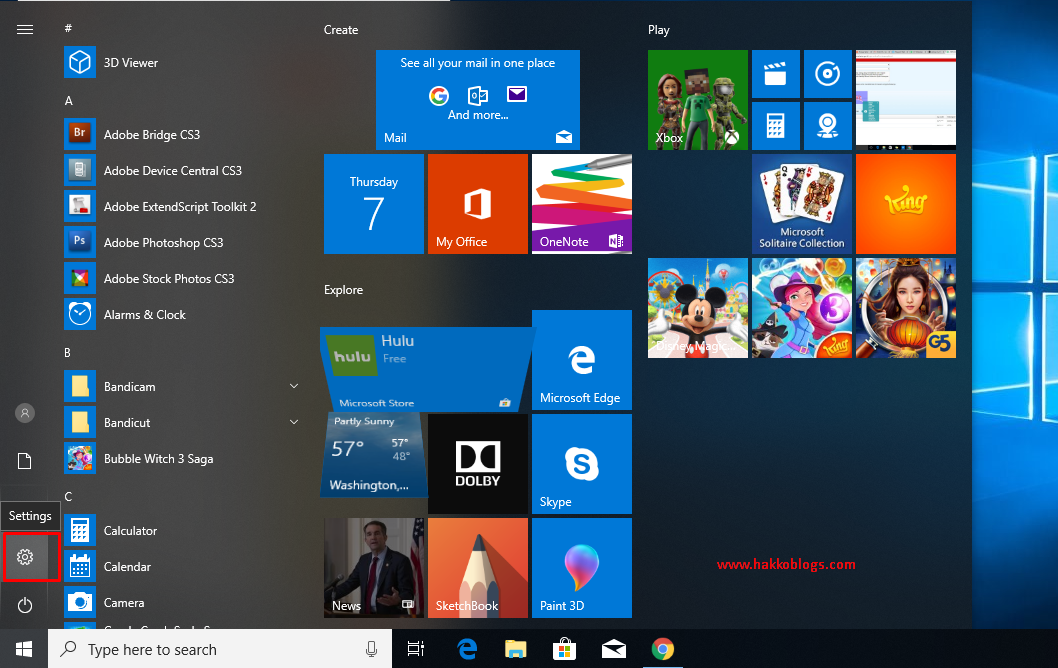Launch OneNote from its tile
The image size is (1058, 668).
(581, 204)
